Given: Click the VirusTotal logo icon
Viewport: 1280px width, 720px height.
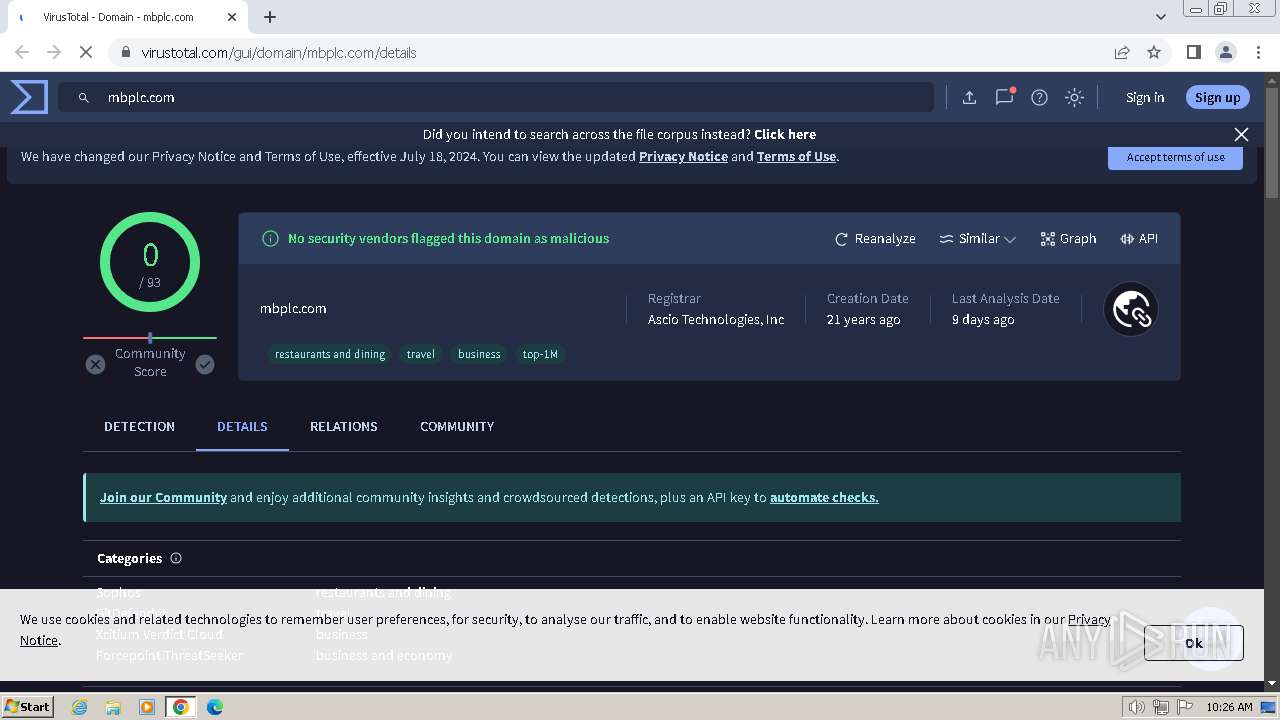Looking at the screenshot, I should (29, 97).
